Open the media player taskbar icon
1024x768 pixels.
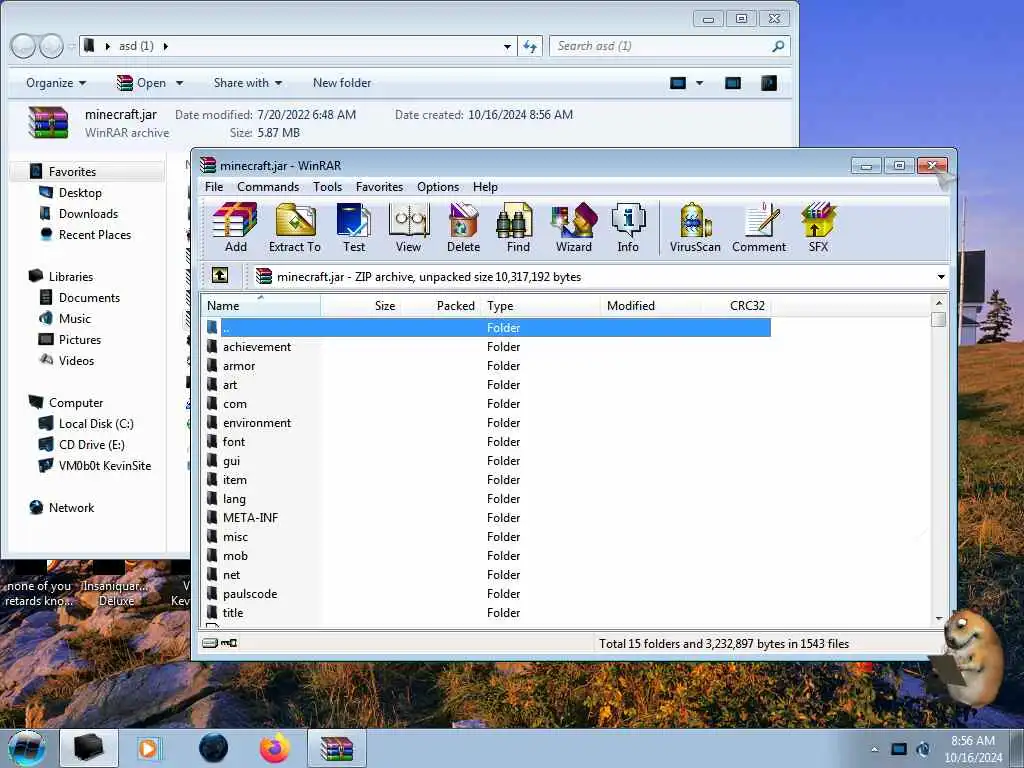[x=148, y=748]
